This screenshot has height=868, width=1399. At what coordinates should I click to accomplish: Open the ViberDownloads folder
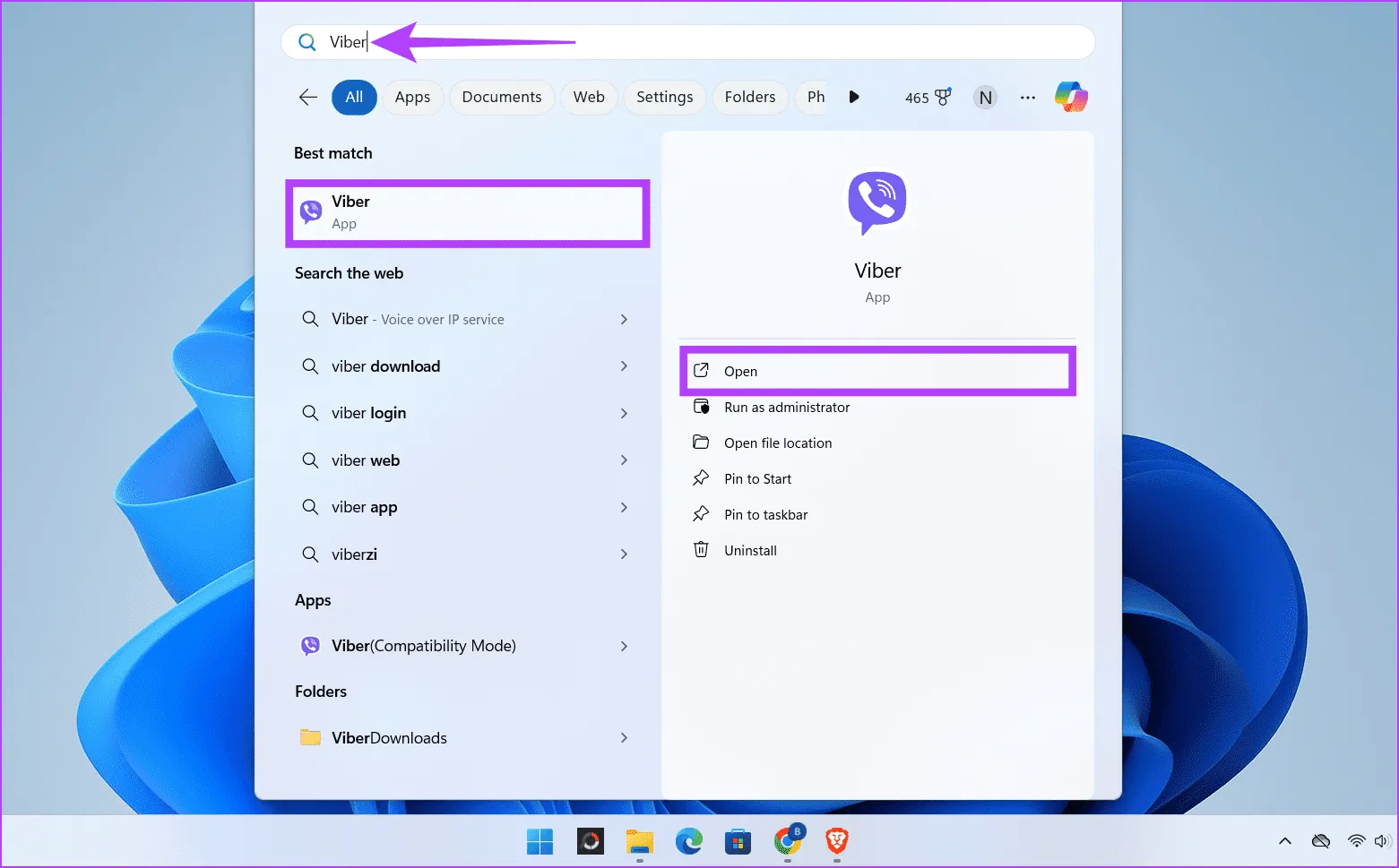point(388,737)
